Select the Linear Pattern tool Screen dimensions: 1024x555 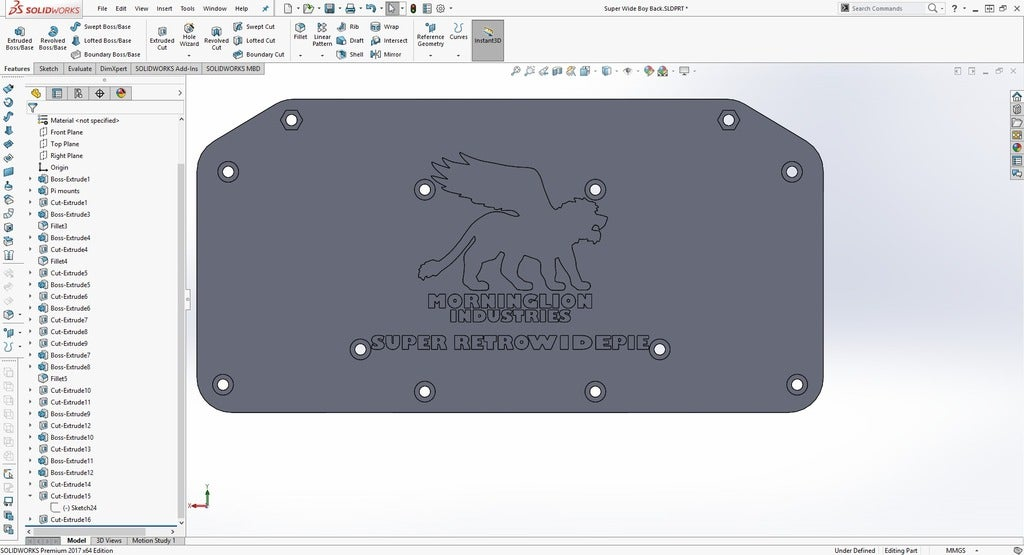coord(322,35)
